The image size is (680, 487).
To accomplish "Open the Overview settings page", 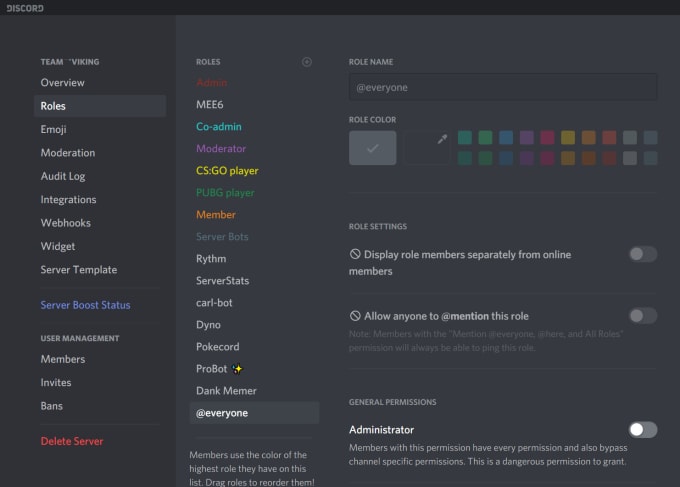I will click(62, 82).
